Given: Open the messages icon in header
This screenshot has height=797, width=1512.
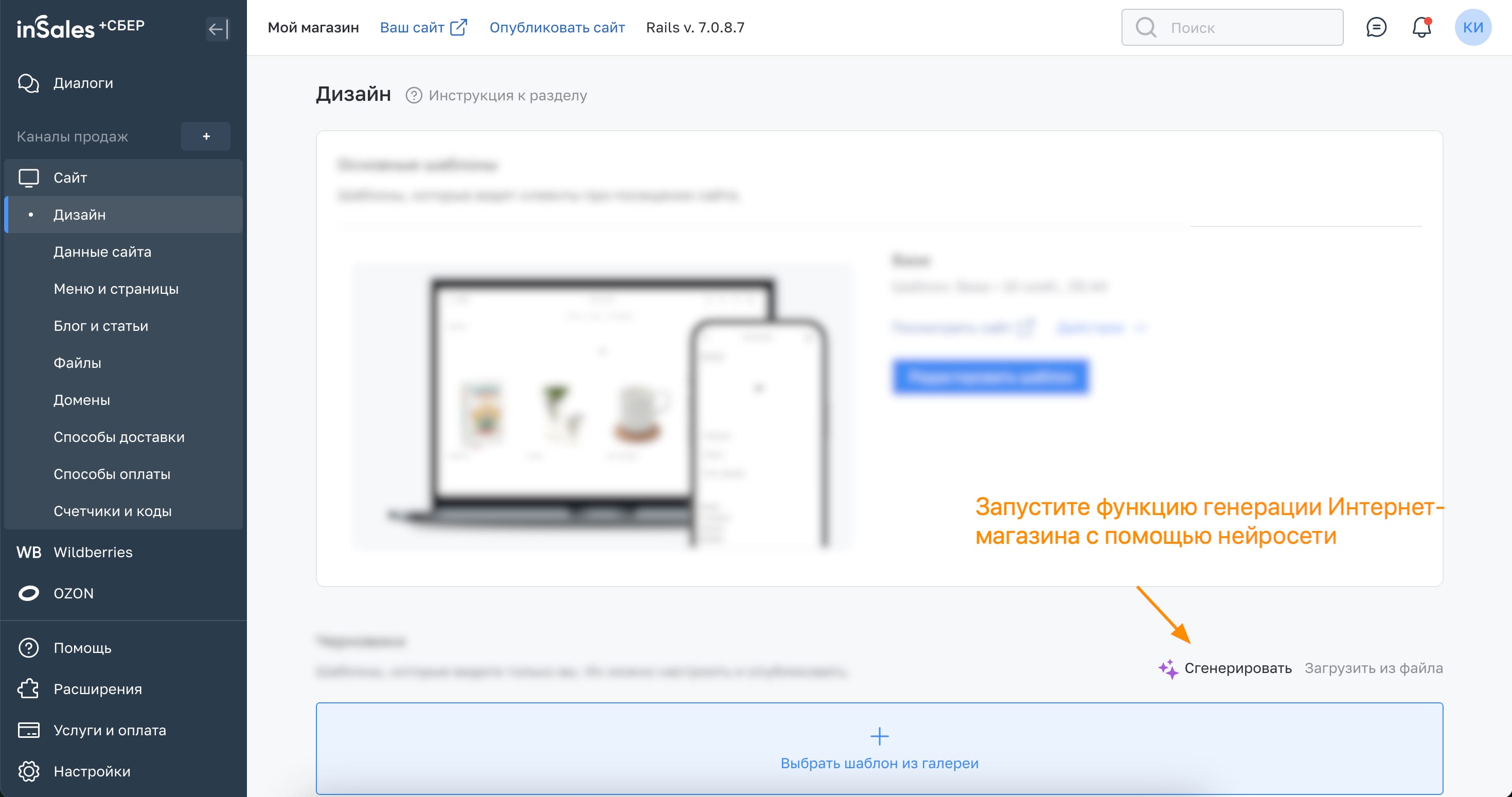Looking at the screenshot, I should tap(1376, 28).
